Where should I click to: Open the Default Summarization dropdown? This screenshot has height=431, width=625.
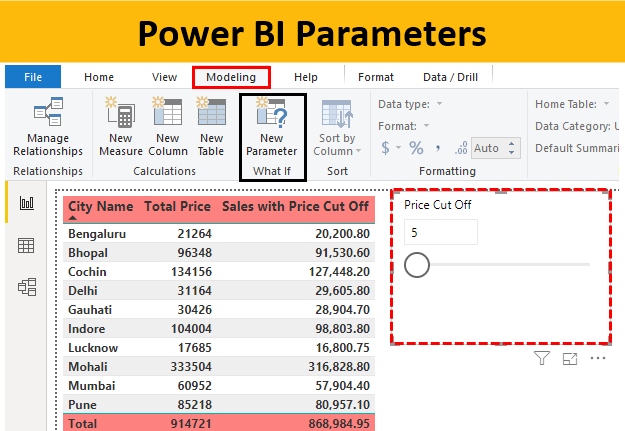point(577,148)
